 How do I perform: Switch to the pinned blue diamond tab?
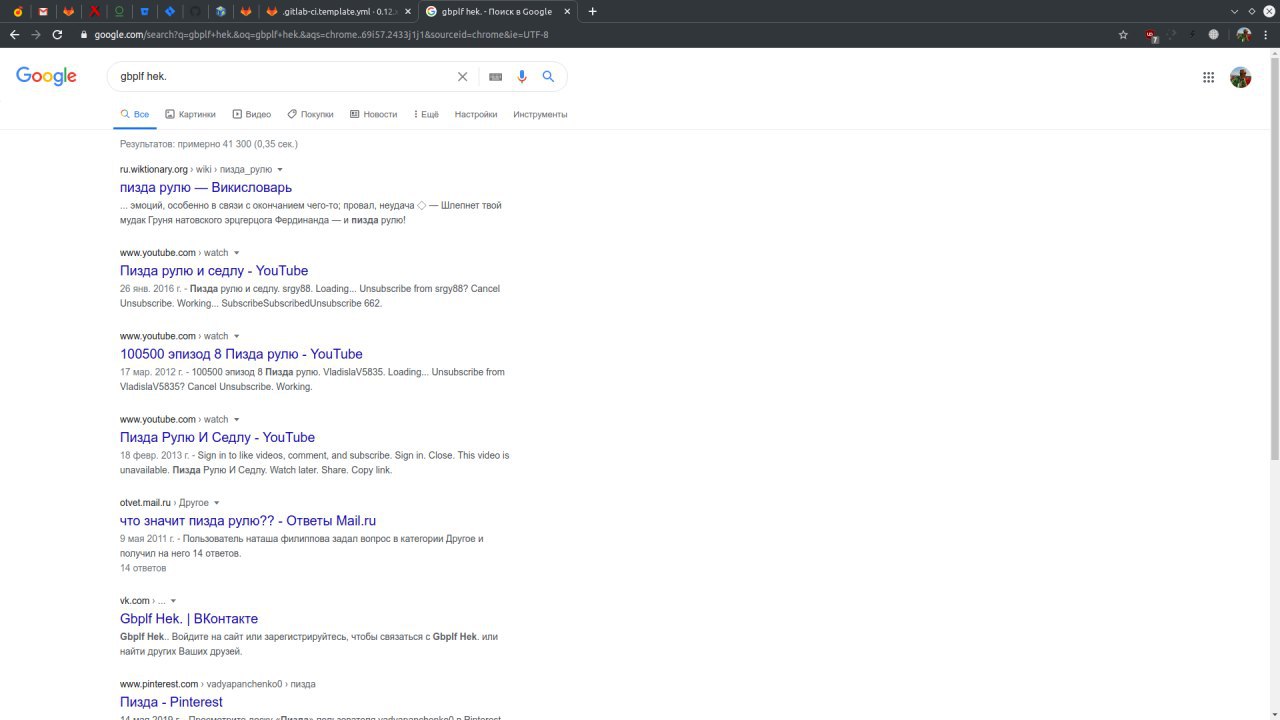(x=170, y=11)
